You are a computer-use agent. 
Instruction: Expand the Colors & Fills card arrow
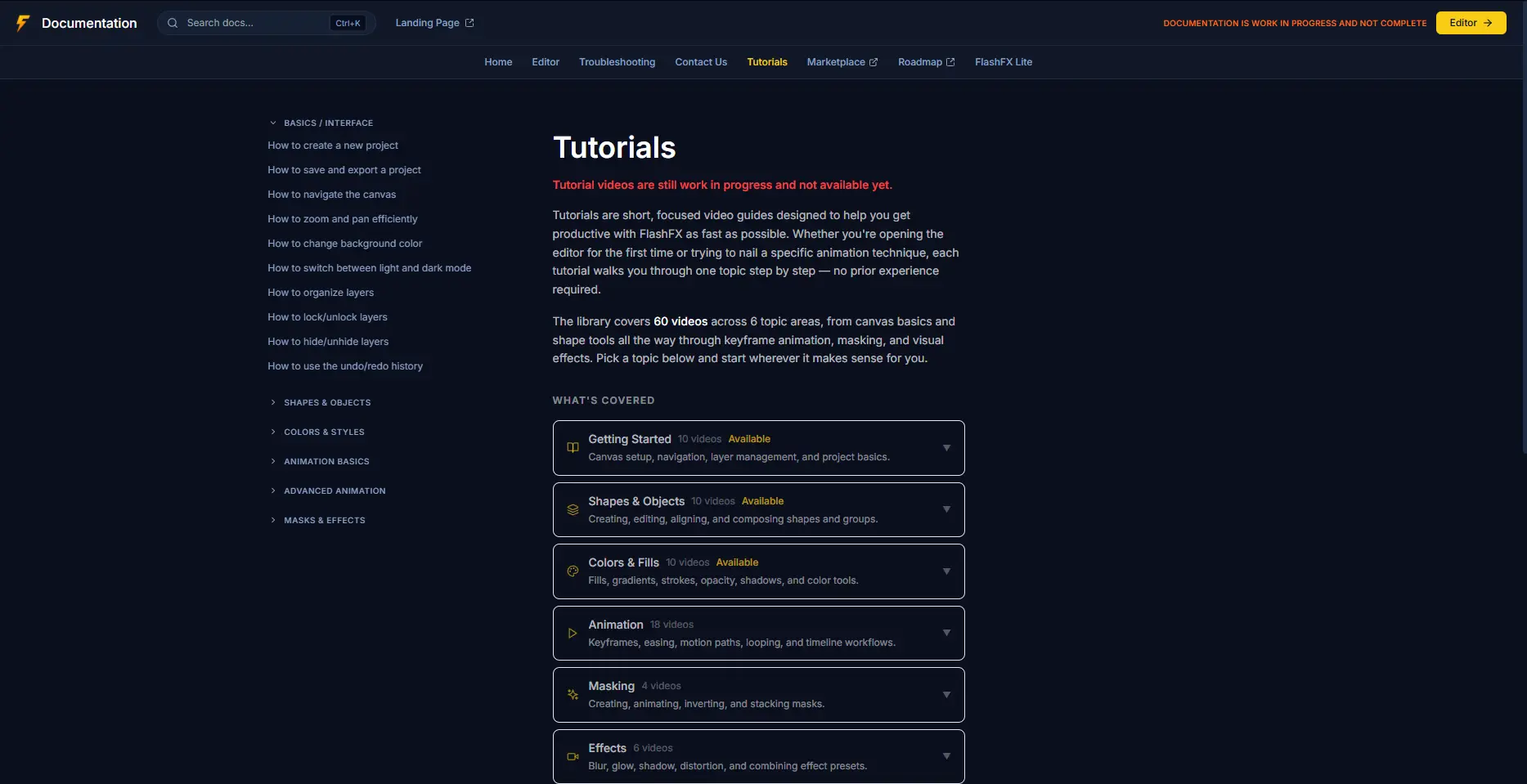tap(946, 571)
